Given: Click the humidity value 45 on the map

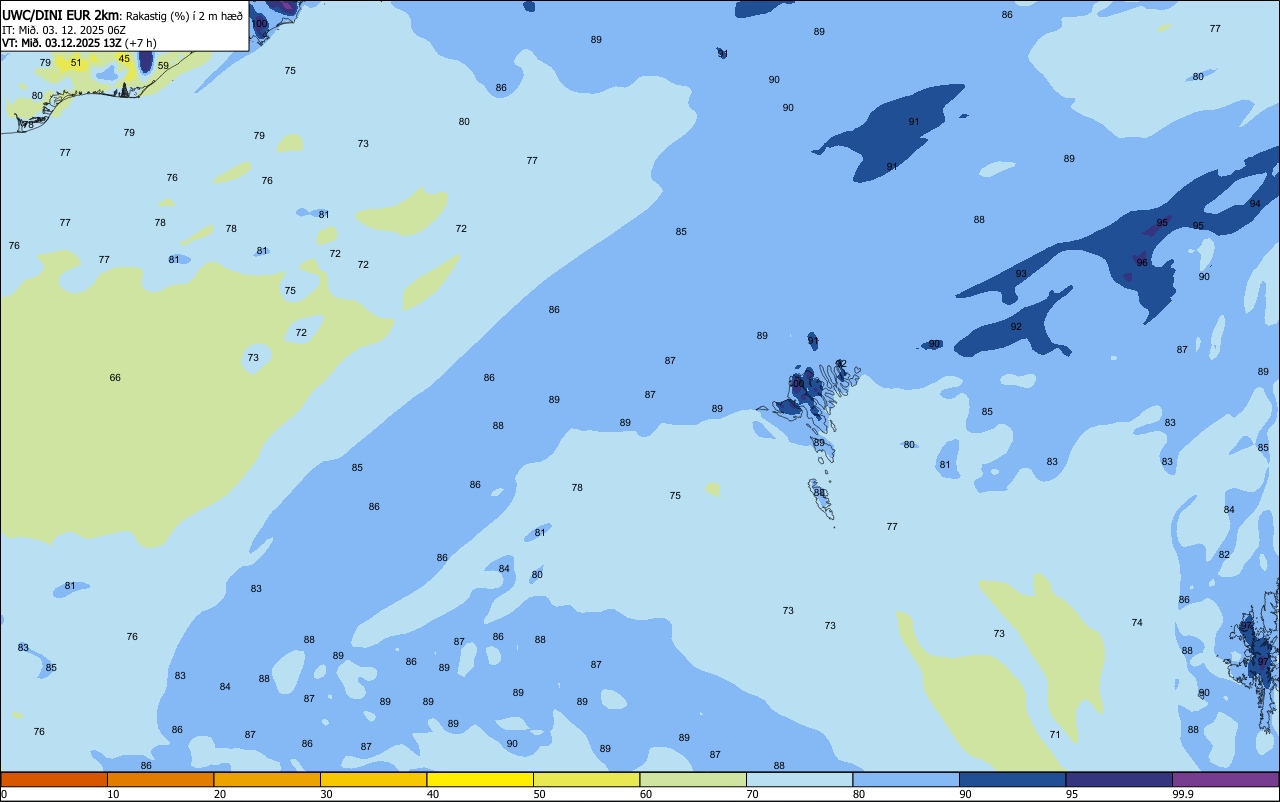Looking at the screenshot, I should pyautogui.click(x=124, y=59).
